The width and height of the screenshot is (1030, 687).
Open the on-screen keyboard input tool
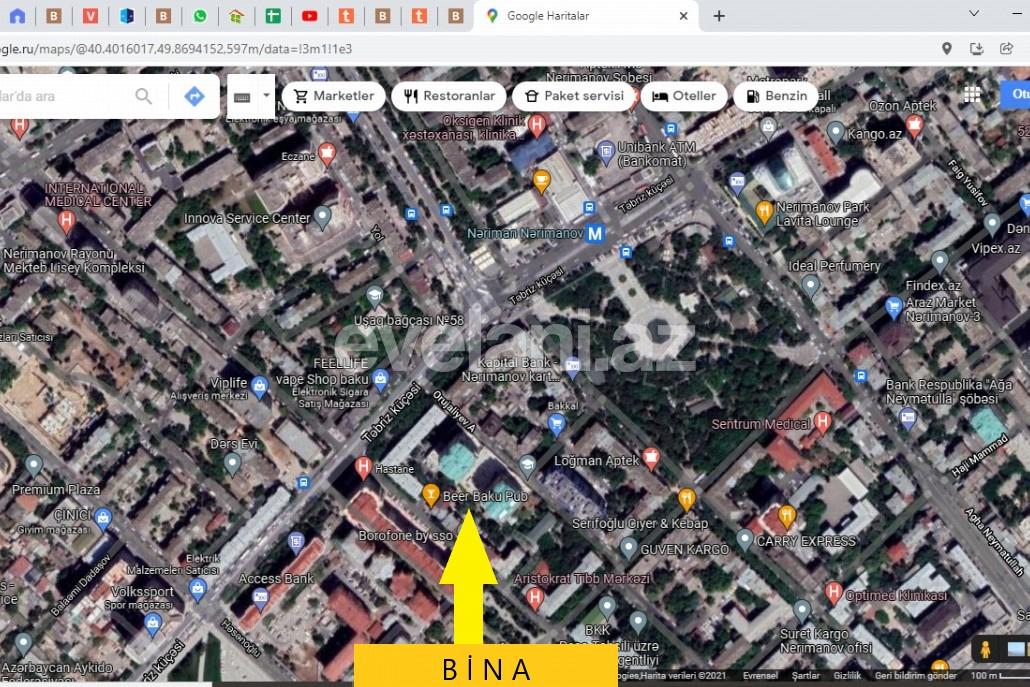[241, 95]
